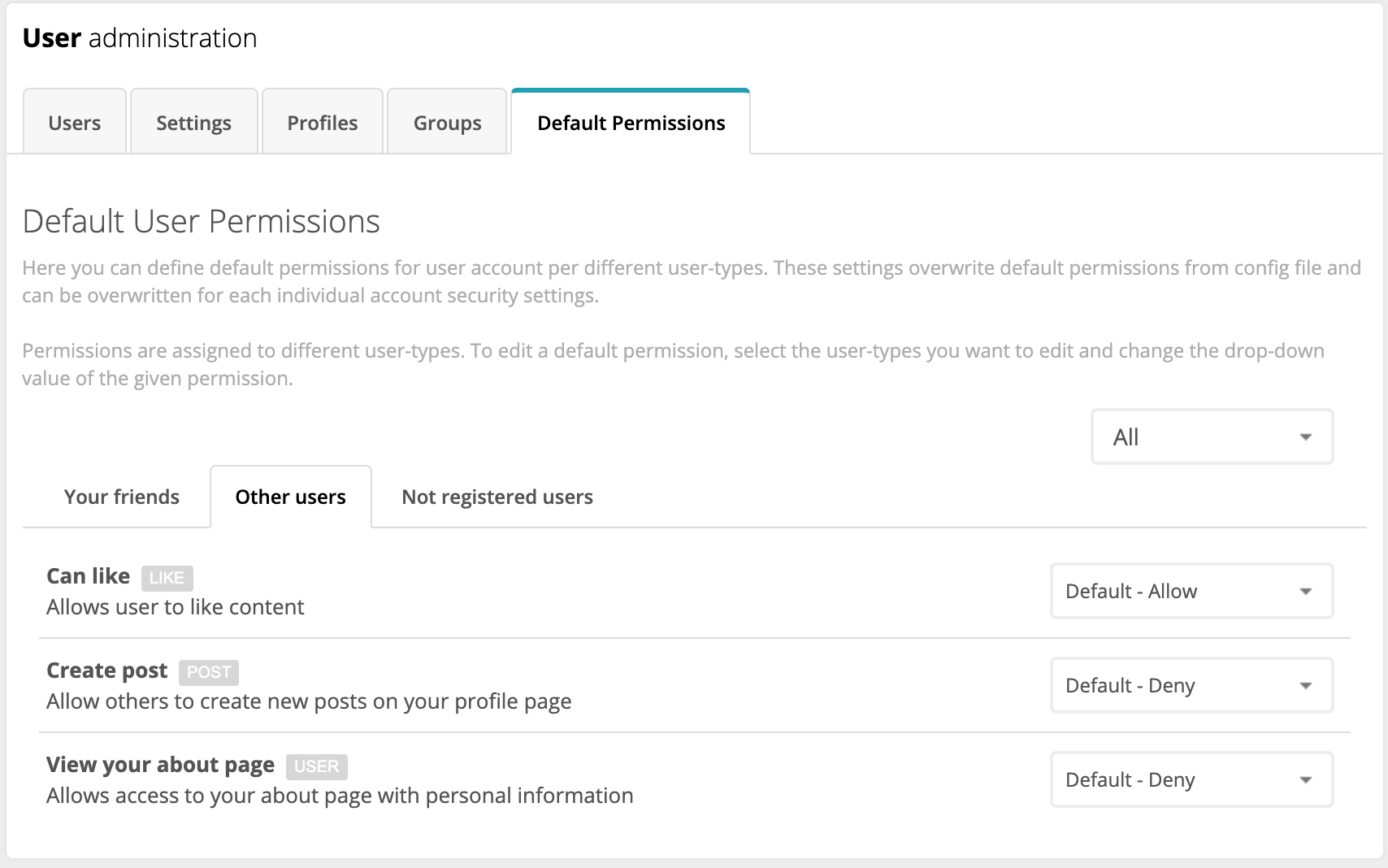Click the USER badge on View your about page
1388x868 pixels.
pos(315,766)
